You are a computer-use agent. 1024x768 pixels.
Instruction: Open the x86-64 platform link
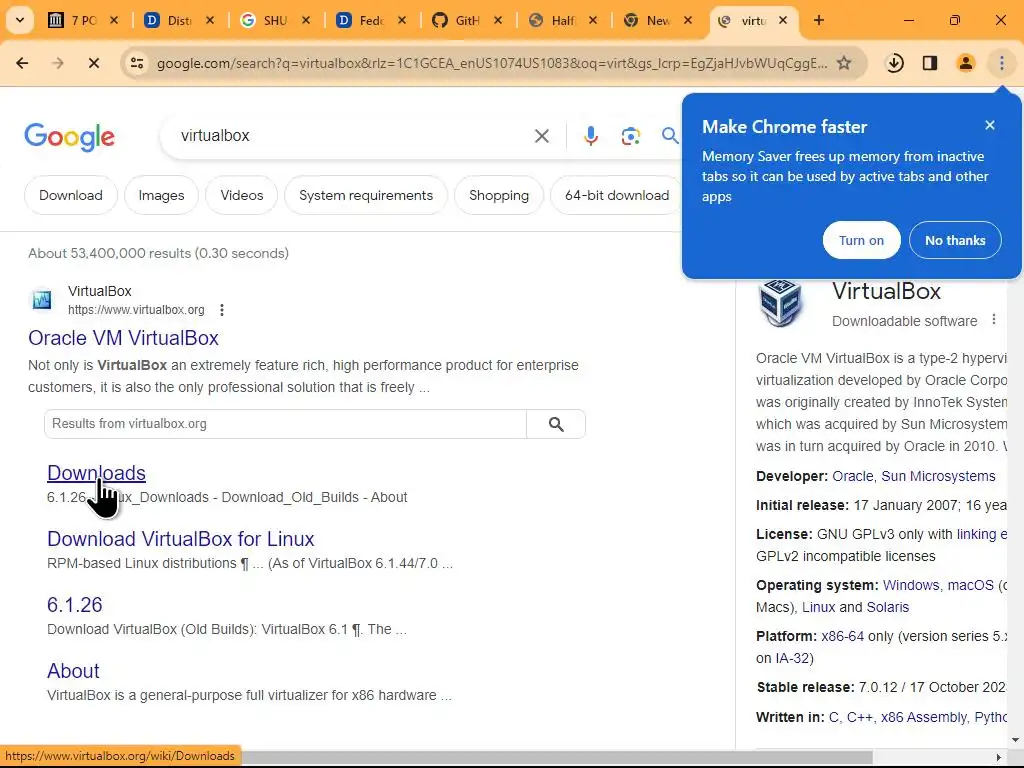pos(842,637)
